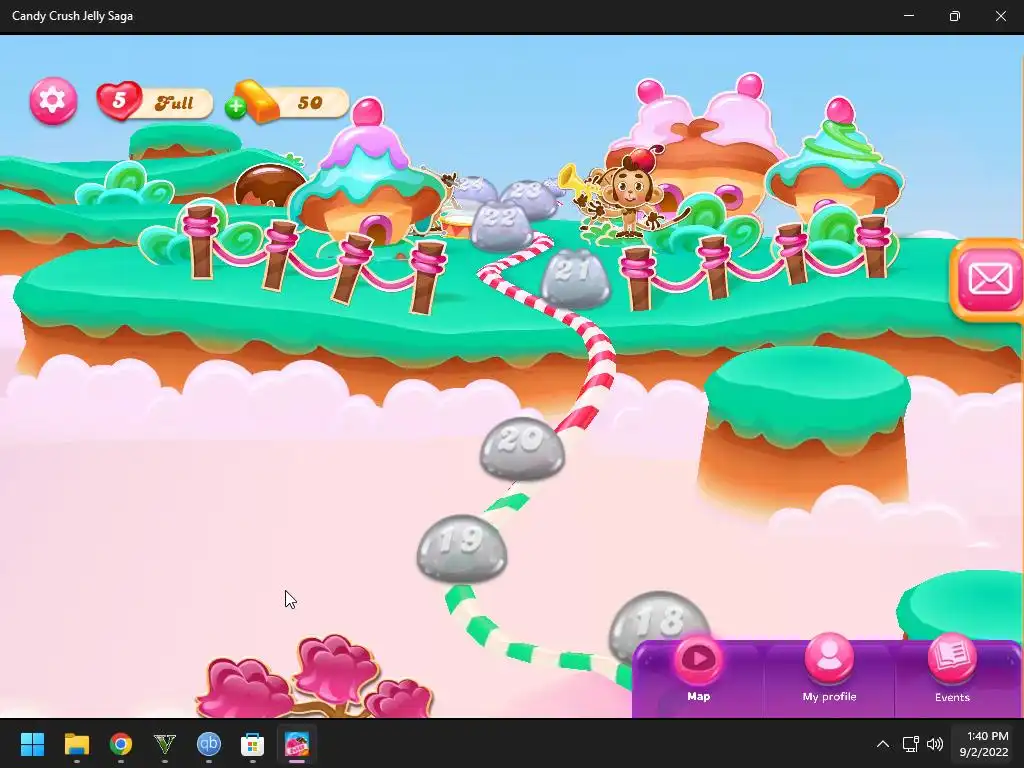Restore down the game window

coord(954,16)
